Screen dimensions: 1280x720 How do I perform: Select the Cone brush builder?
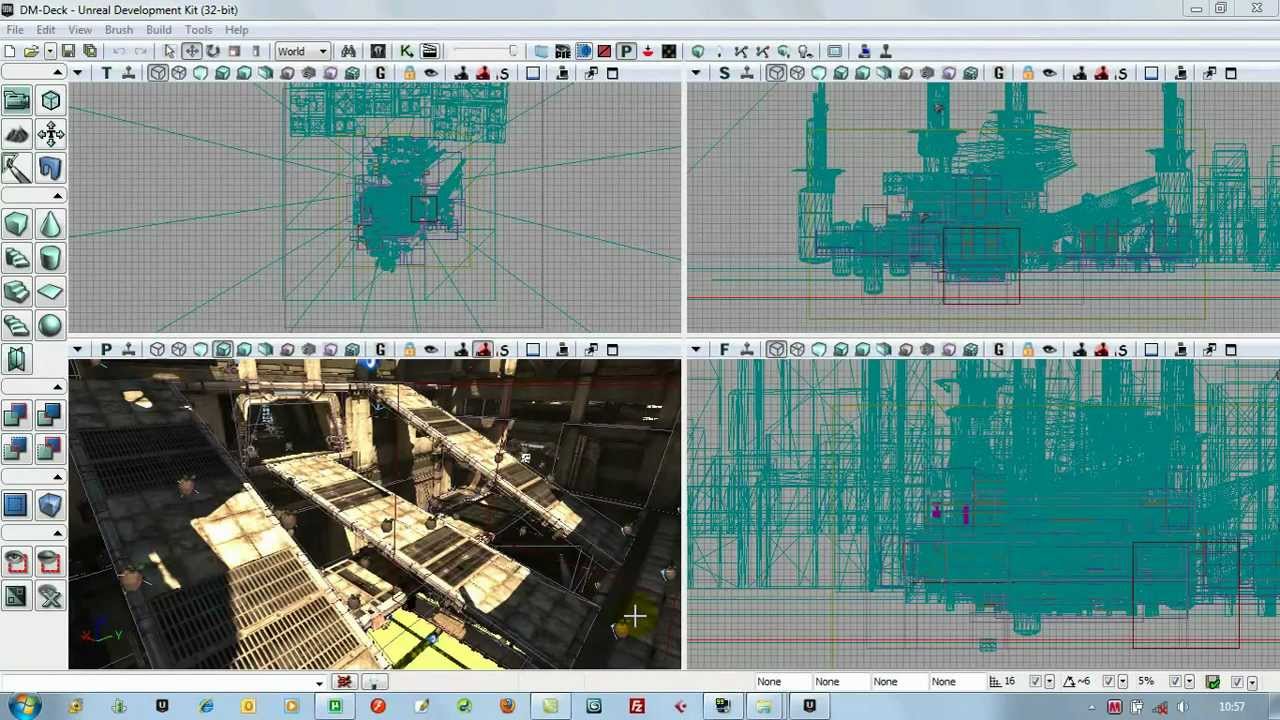tap(50, 225)
